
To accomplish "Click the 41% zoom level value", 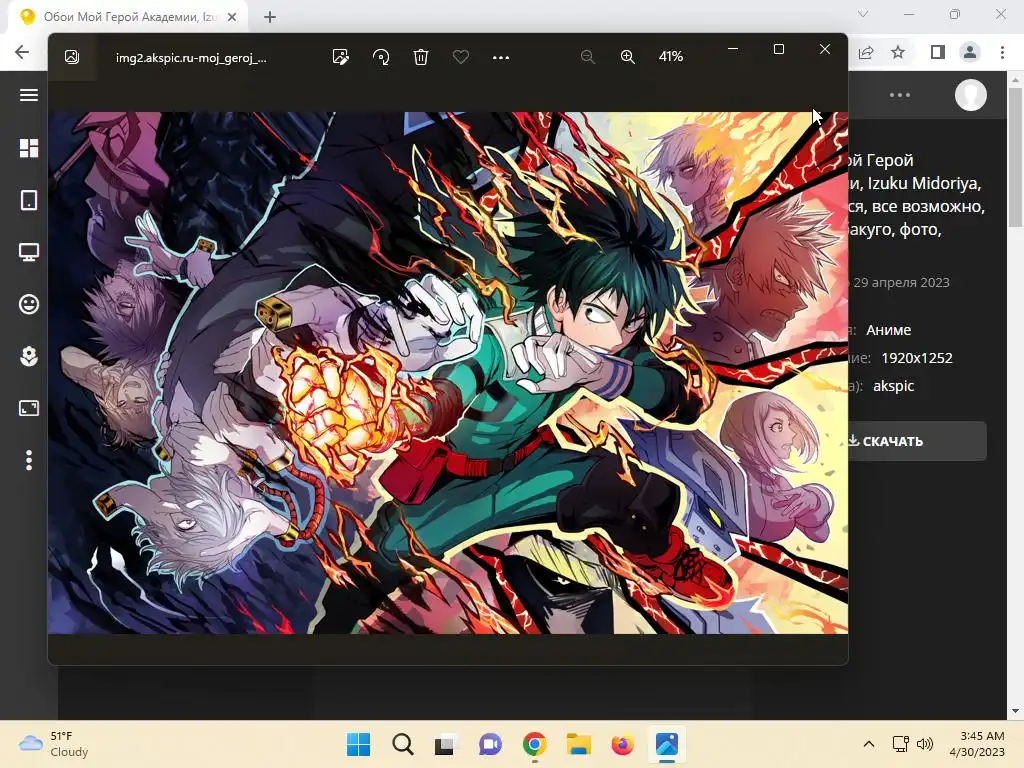I will 671,57.
